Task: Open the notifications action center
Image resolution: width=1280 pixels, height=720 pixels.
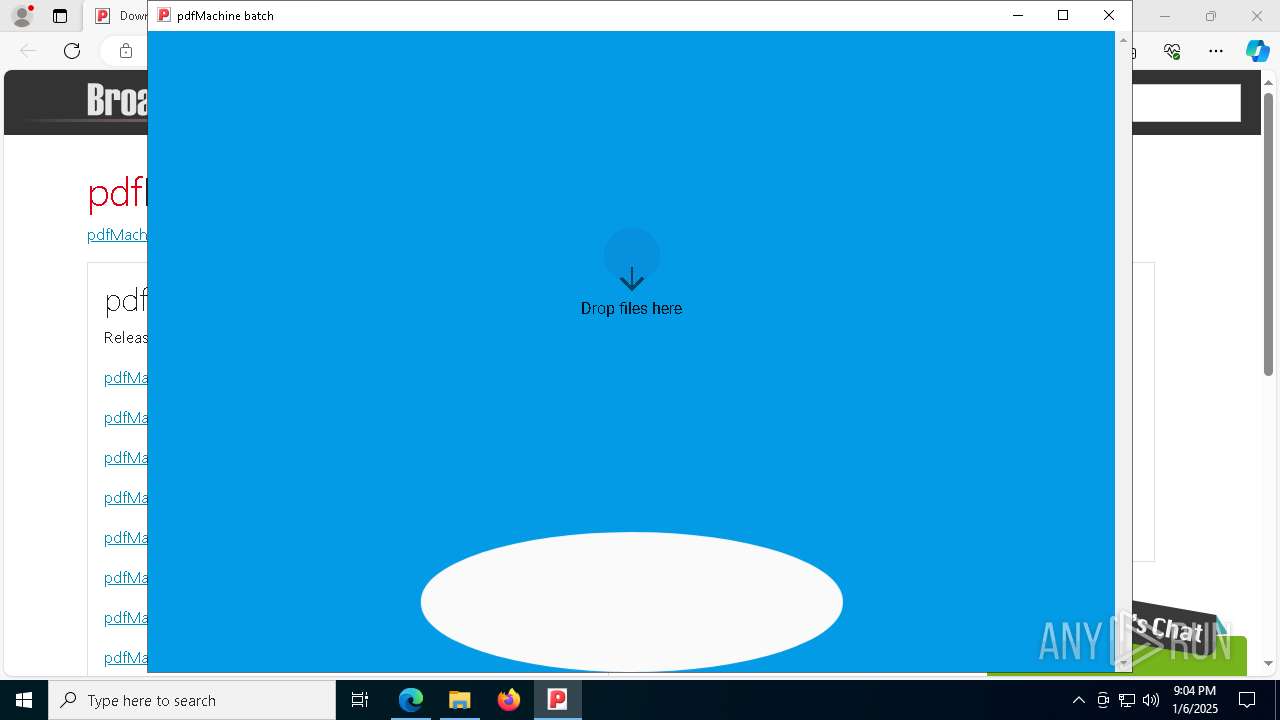Action: tap(1247, 700)
